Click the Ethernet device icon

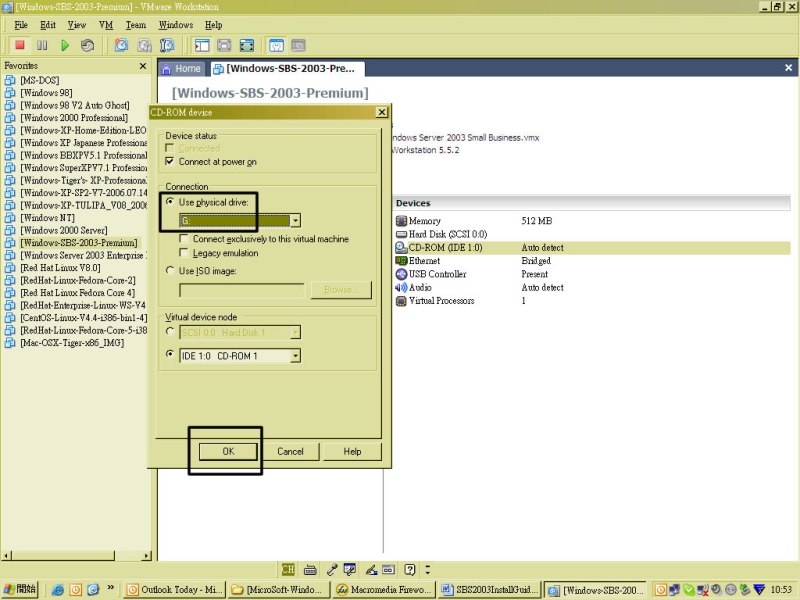tap(402, 261)
